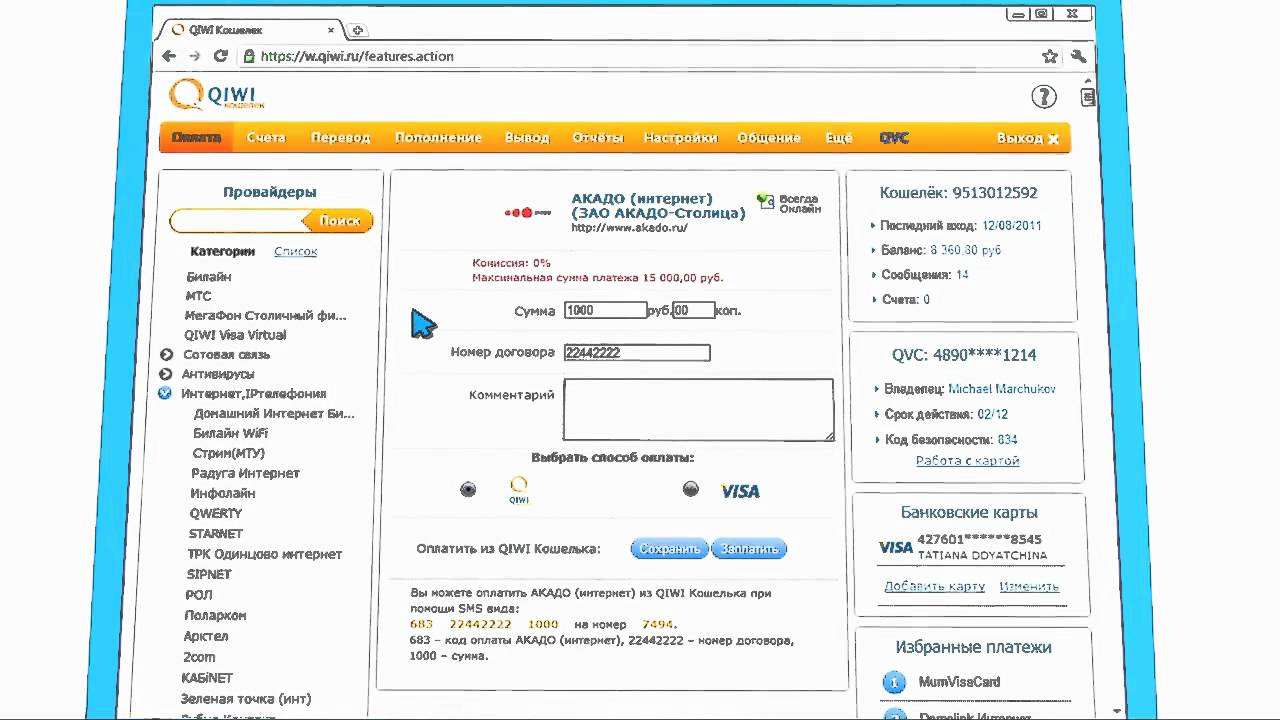Open help via the question mark icon

(1043, 96)
